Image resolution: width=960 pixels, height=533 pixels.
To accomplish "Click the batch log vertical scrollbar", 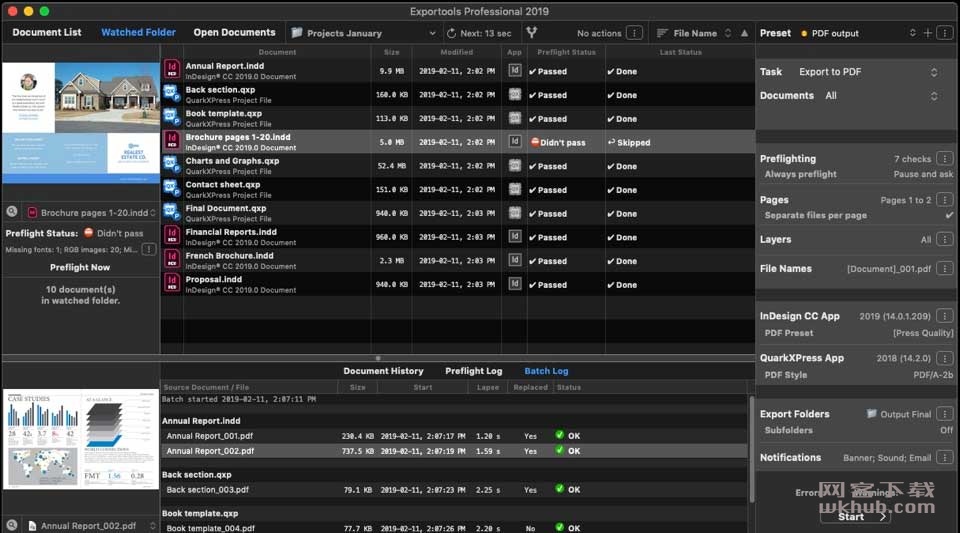I will [751, 449].
